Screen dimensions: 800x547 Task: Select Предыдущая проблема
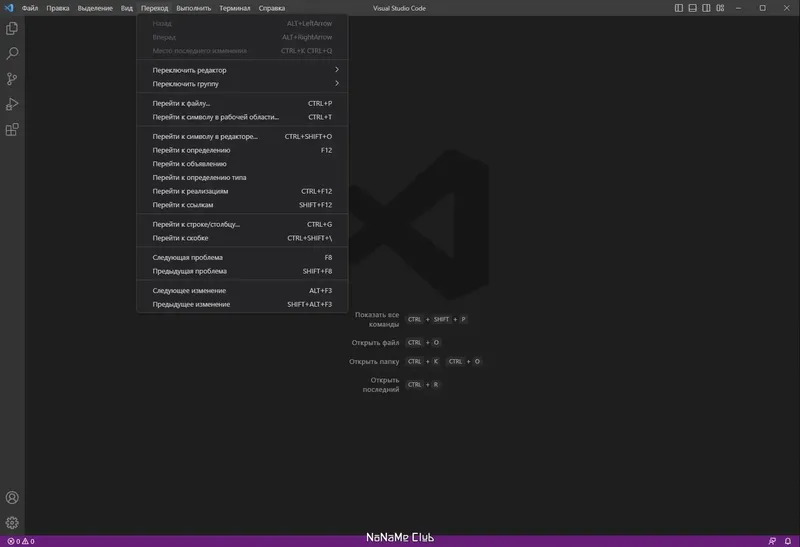pos(242,271)
